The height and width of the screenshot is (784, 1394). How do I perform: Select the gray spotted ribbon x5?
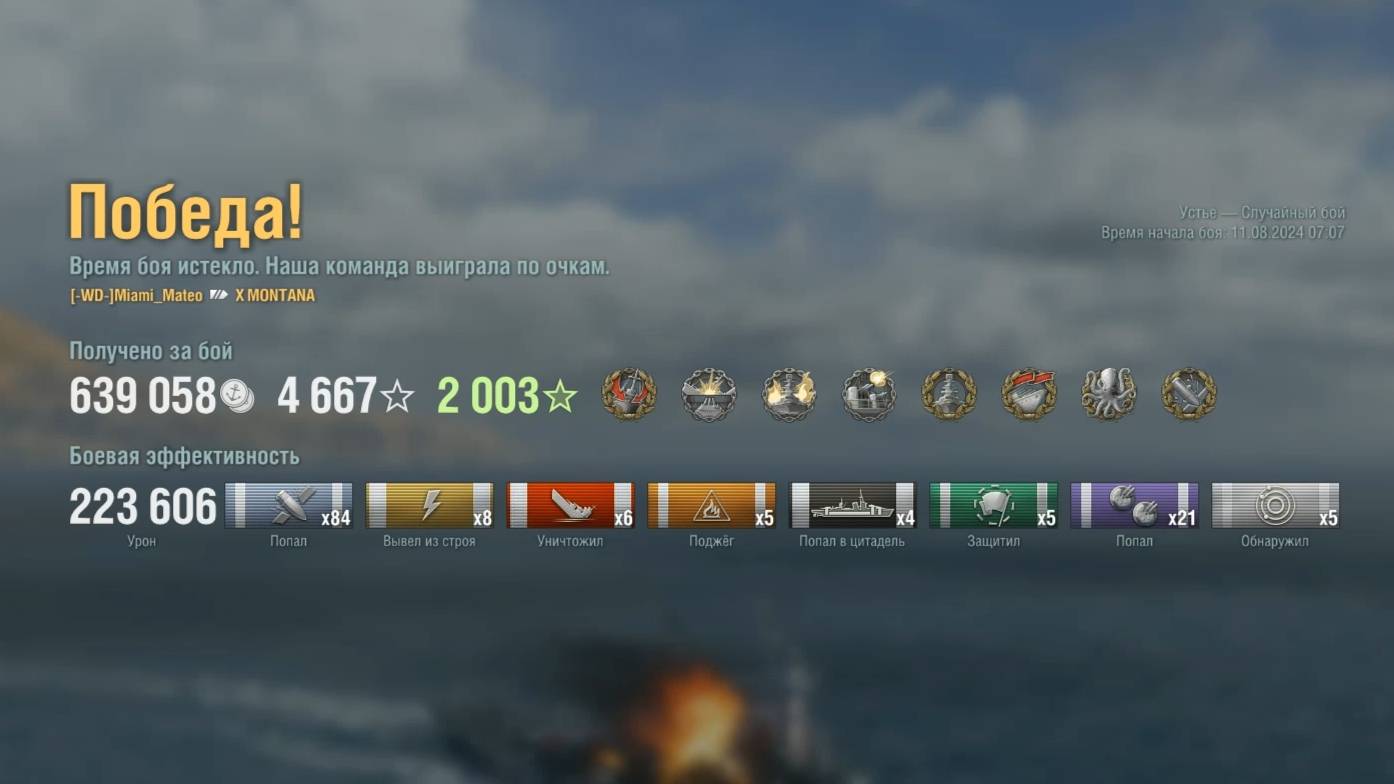tap(1276, 505)
